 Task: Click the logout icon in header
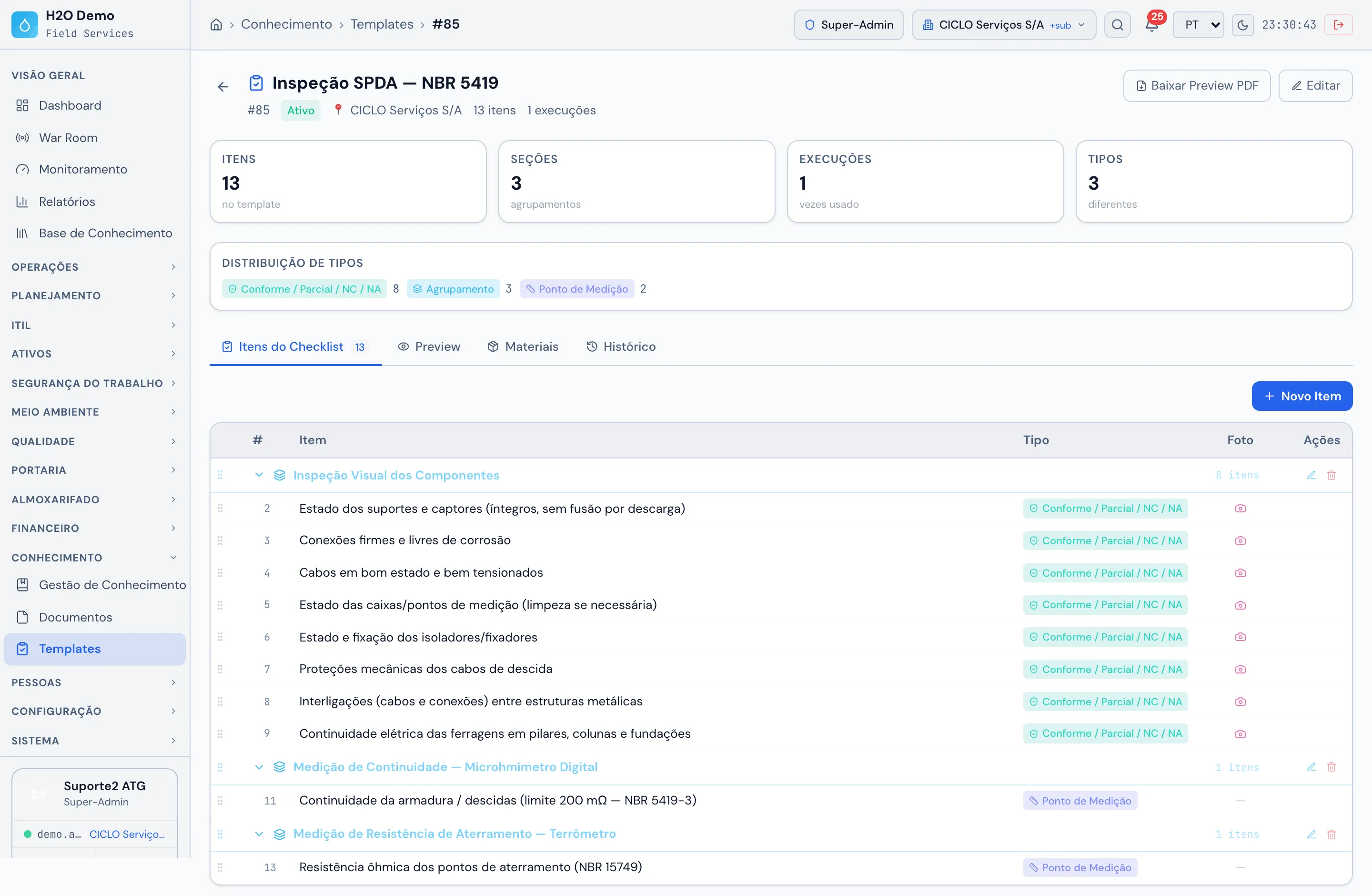click(1339, 25)
